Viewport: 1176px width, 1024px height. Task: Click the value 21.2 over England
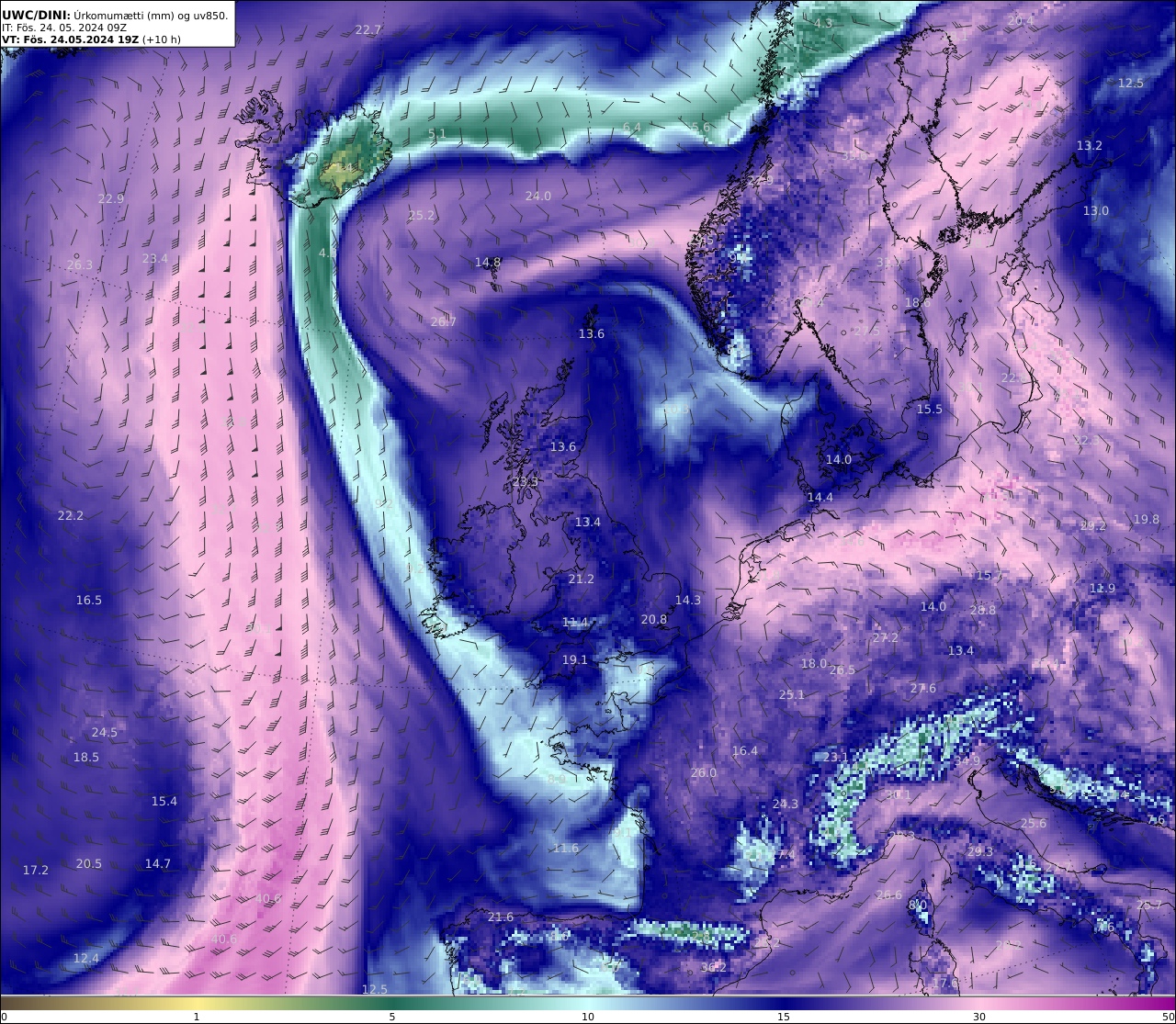pos(582,579)
